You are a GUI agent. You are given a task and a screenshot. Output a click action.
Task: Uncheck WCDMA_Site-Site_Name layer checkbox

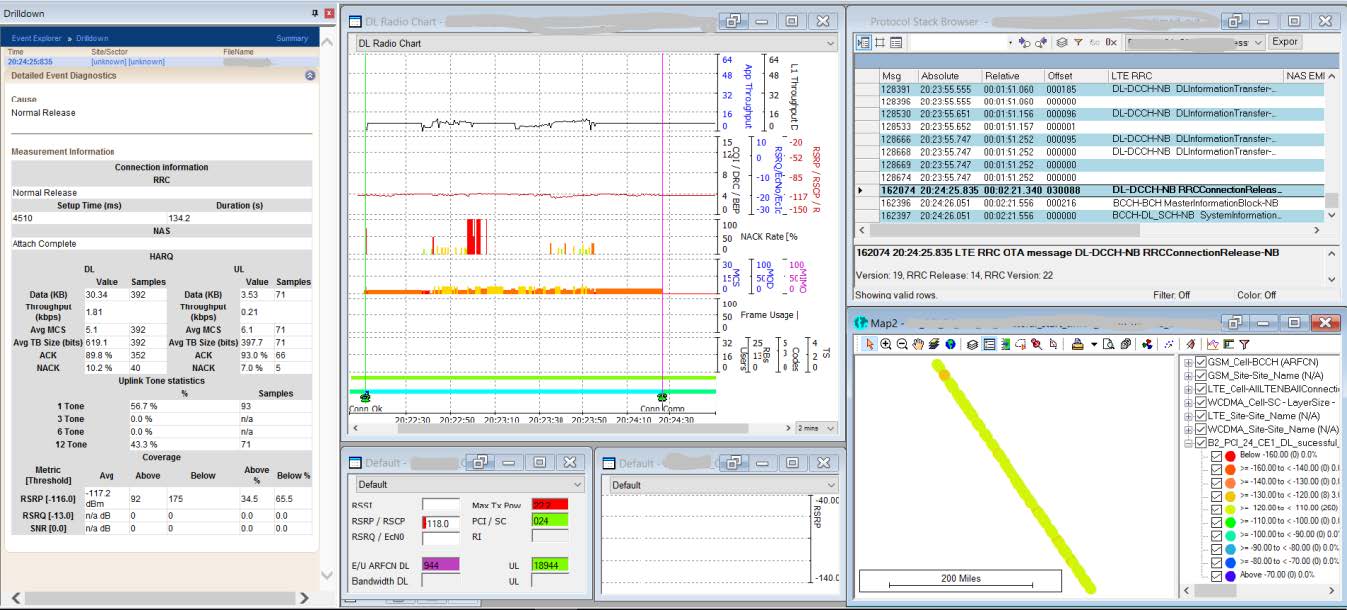(x=1201, y=429)
